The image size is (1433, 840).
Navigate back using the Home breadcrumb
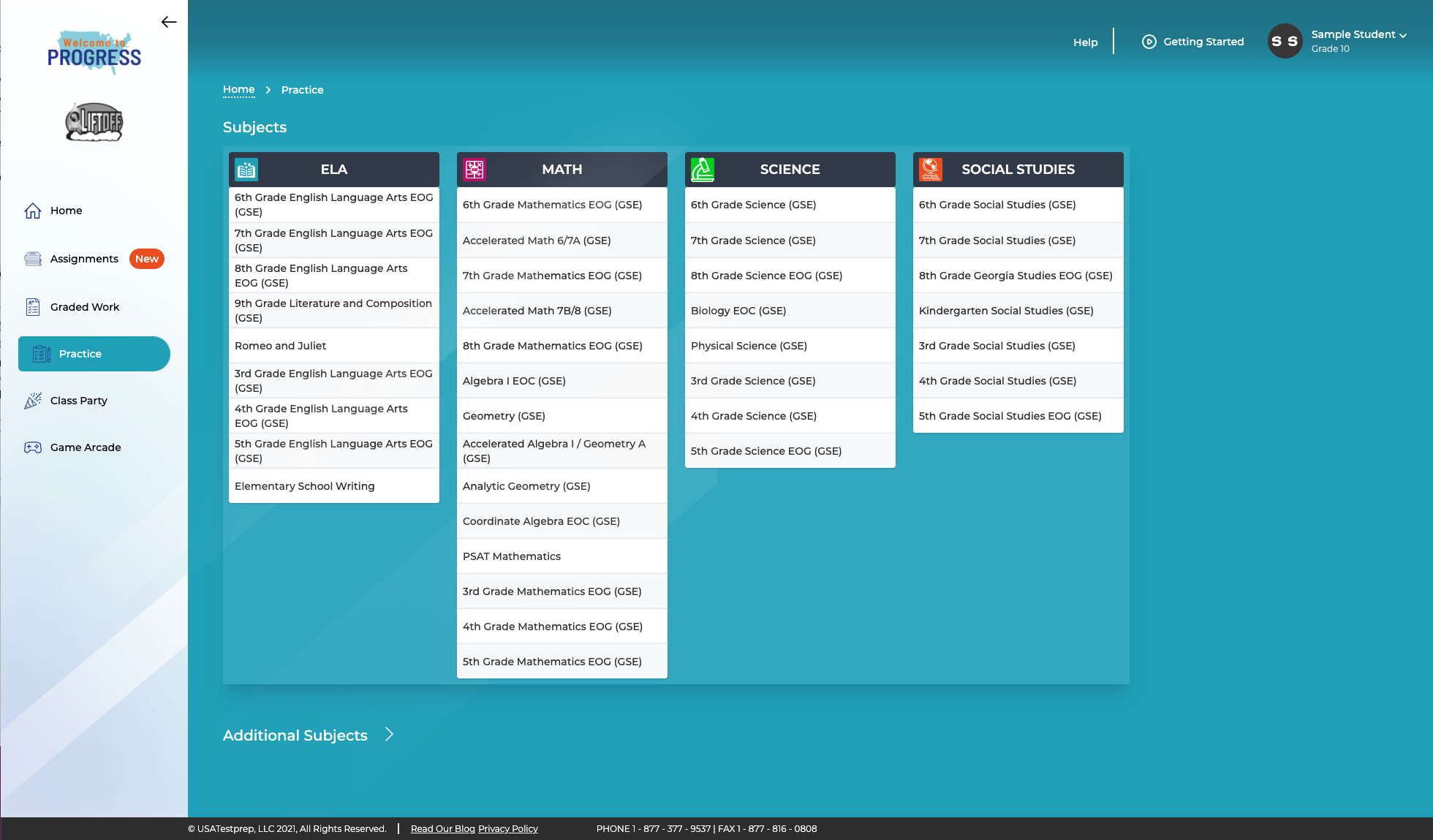(x=238, y=89)
